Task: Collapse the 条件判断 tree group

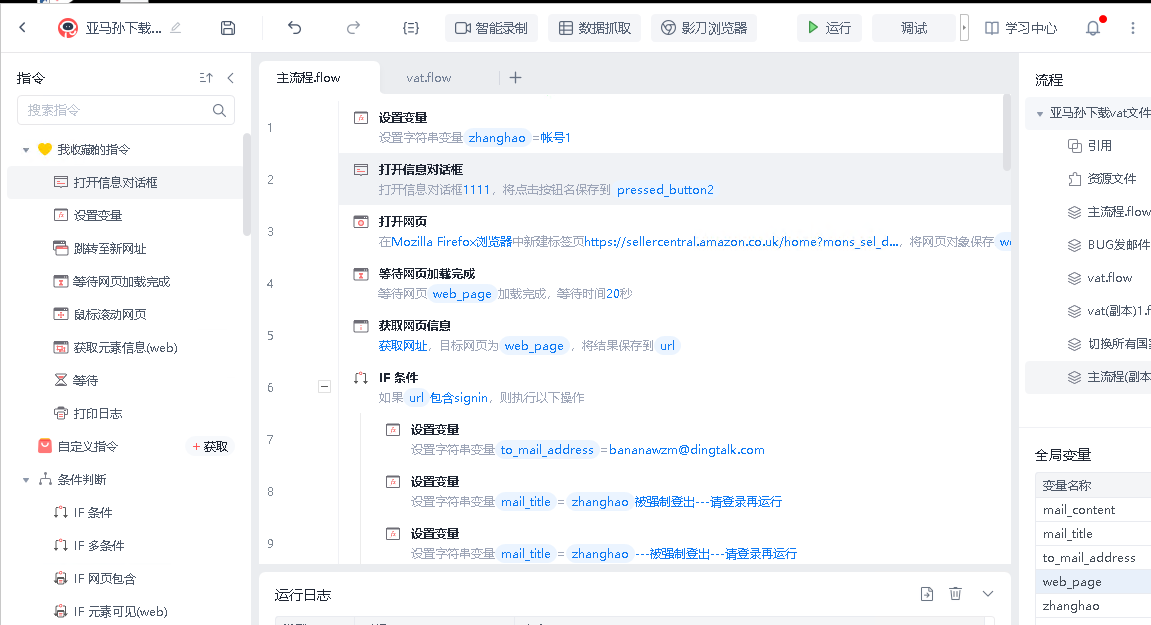Action: coord(26,480)
